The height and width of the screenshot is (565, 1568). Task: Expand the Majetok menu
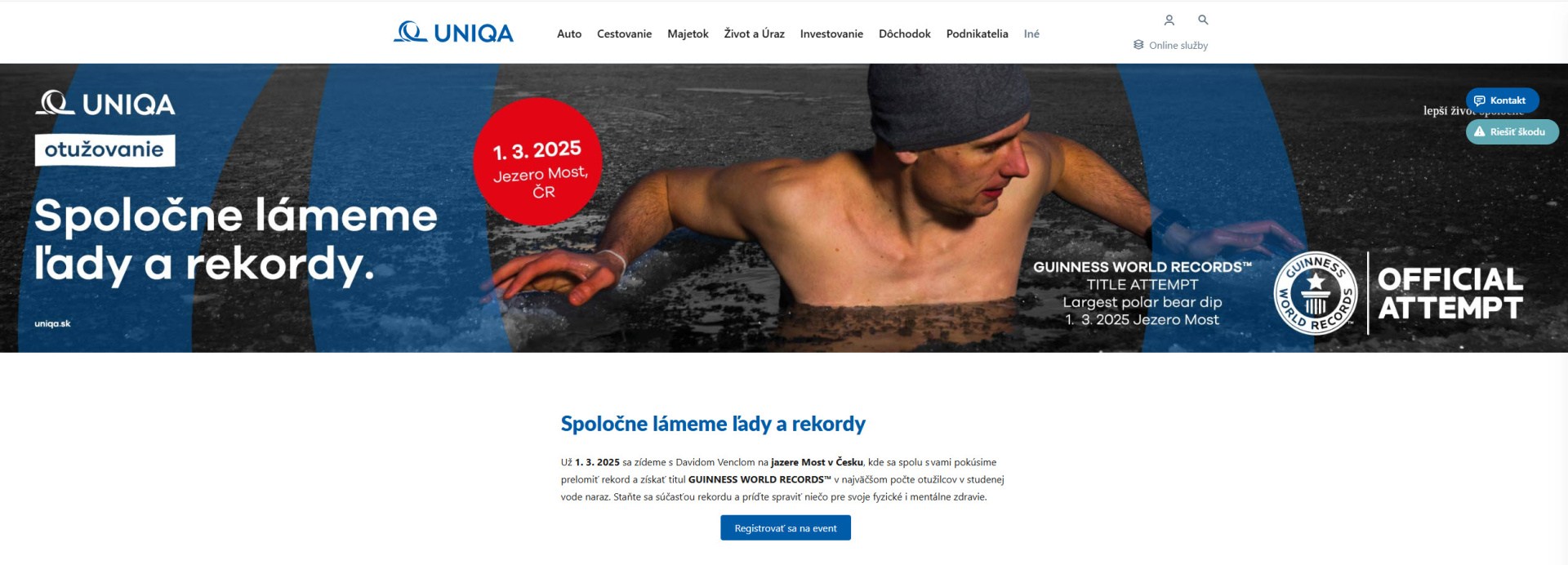(x=688, y=33)
